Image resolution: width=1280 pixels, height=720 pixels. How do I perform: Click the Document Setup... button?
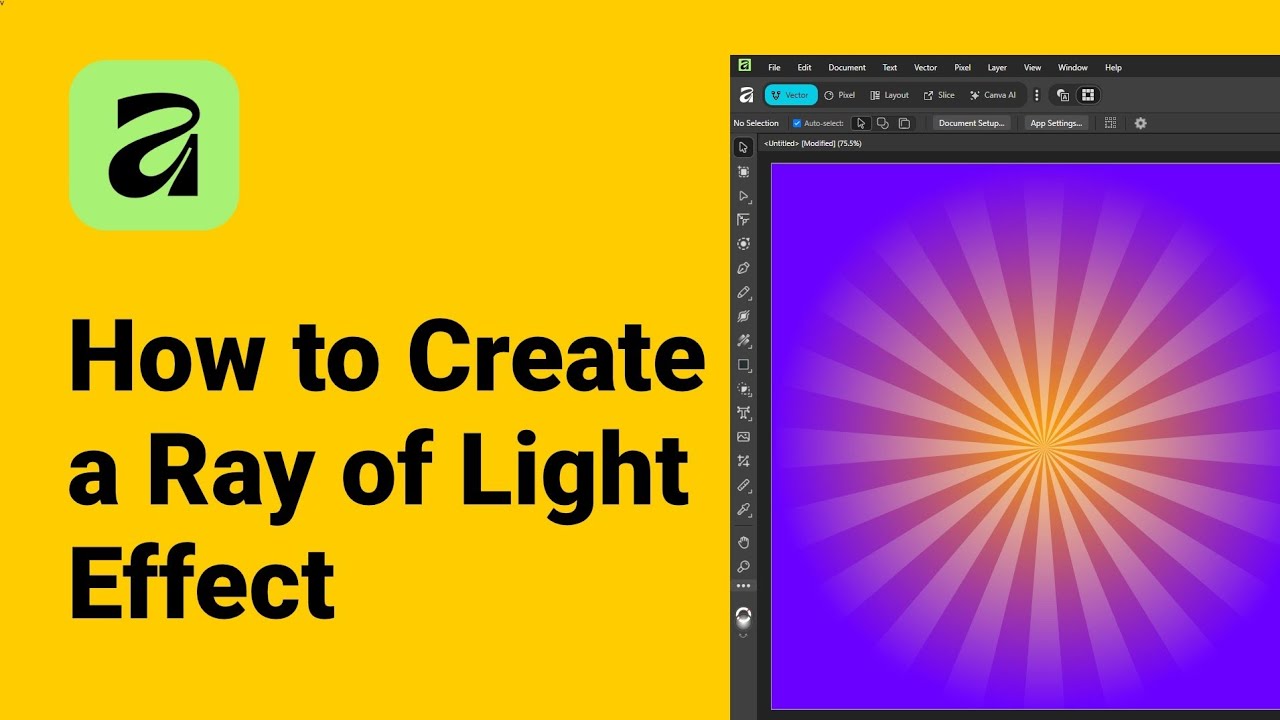point(971,123)
